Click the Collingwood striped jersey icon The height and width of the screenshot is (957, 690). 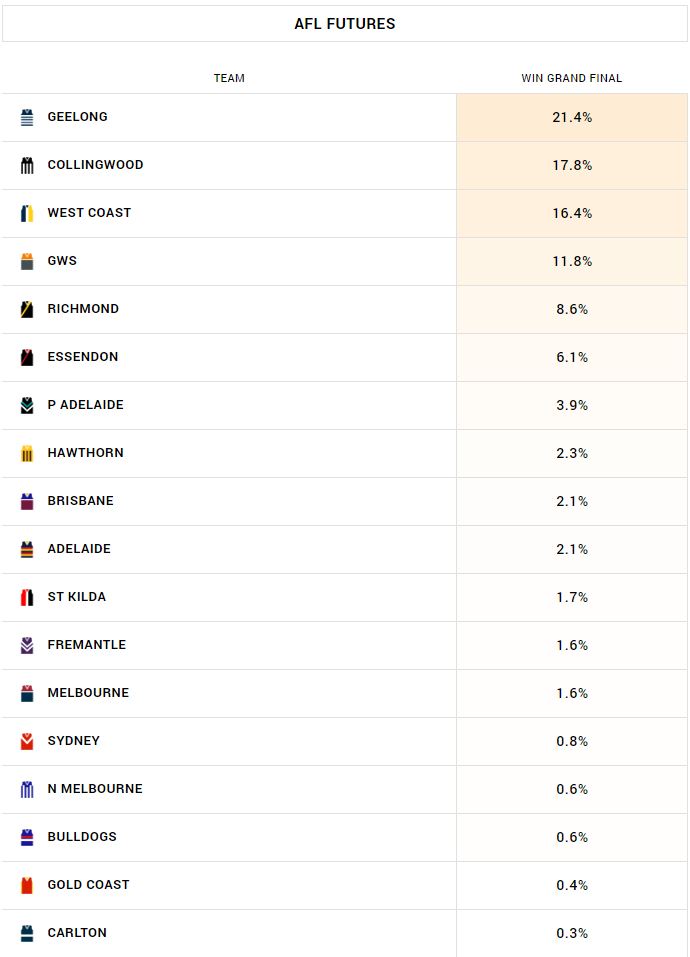[27, 165]
